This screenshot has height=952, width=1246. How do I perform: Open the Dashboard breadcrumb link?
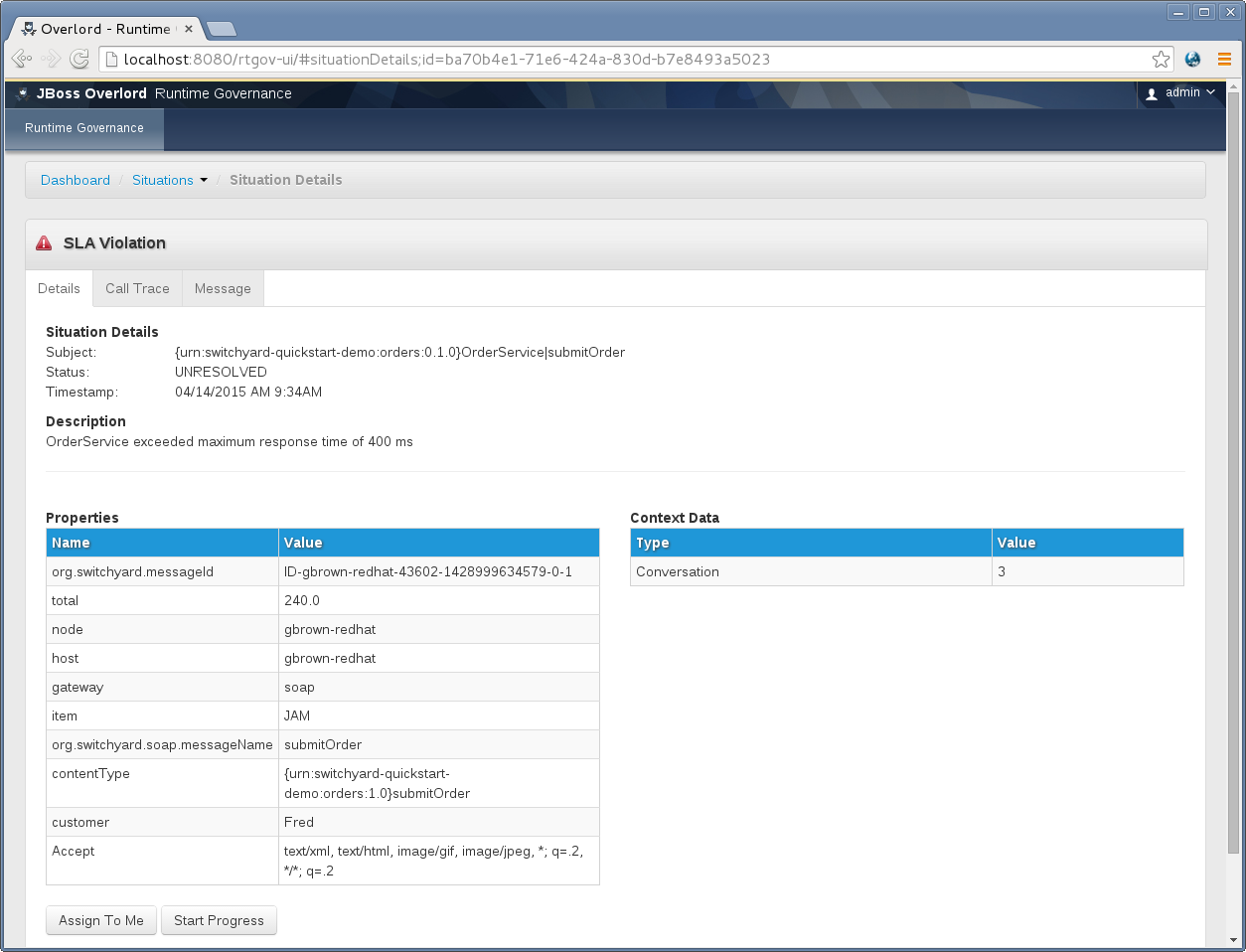(x=75, y=180)
